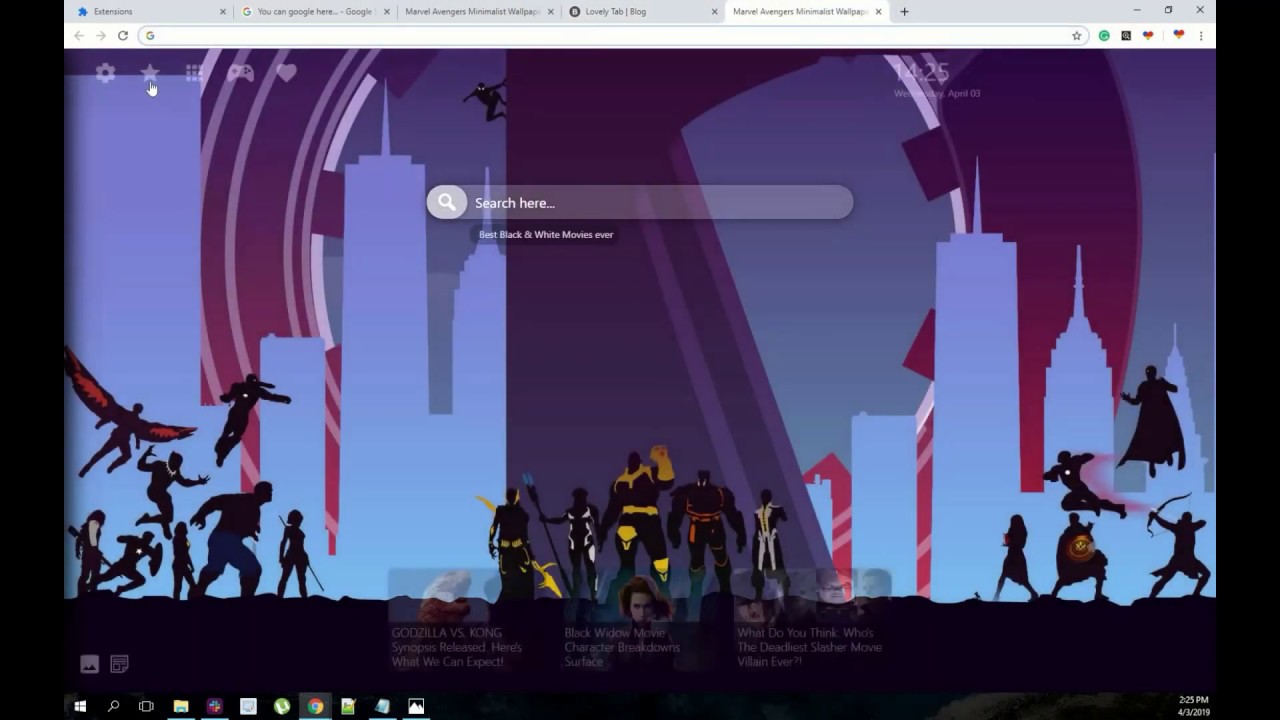The width and height of the screenshot is (1280, 720).
Task: Open the wallpaper image icon
Action: coord(89,664)
